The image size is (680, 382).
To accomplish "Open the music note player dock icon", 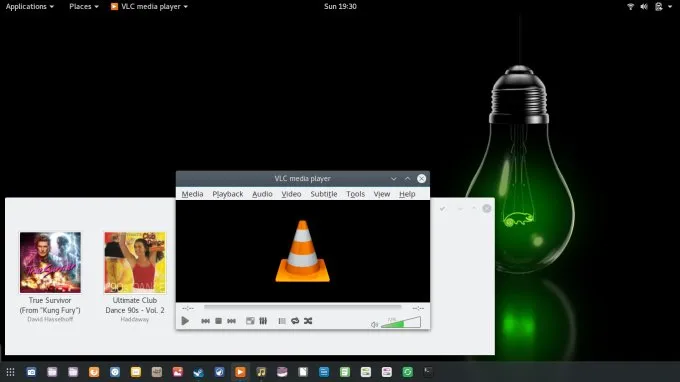I will point(261,372).
